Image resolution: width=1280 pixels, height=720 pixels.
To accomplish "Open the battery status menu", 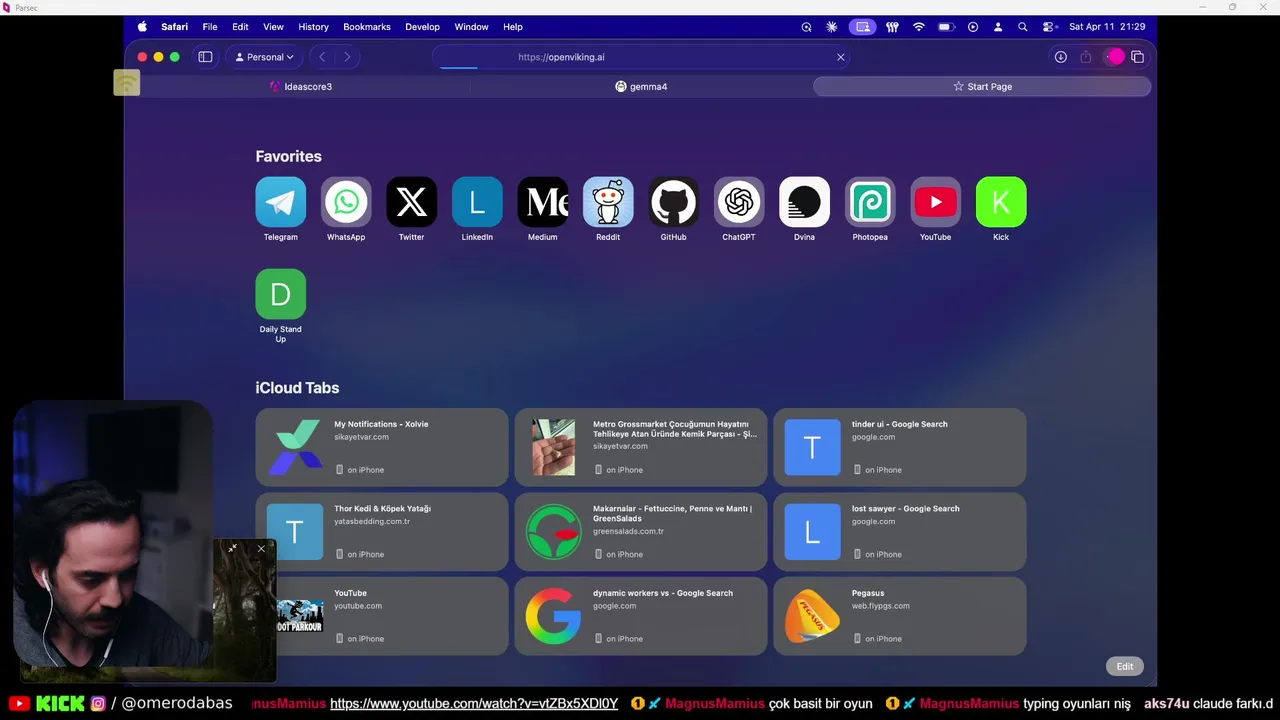I will click(x=945, y=27).
